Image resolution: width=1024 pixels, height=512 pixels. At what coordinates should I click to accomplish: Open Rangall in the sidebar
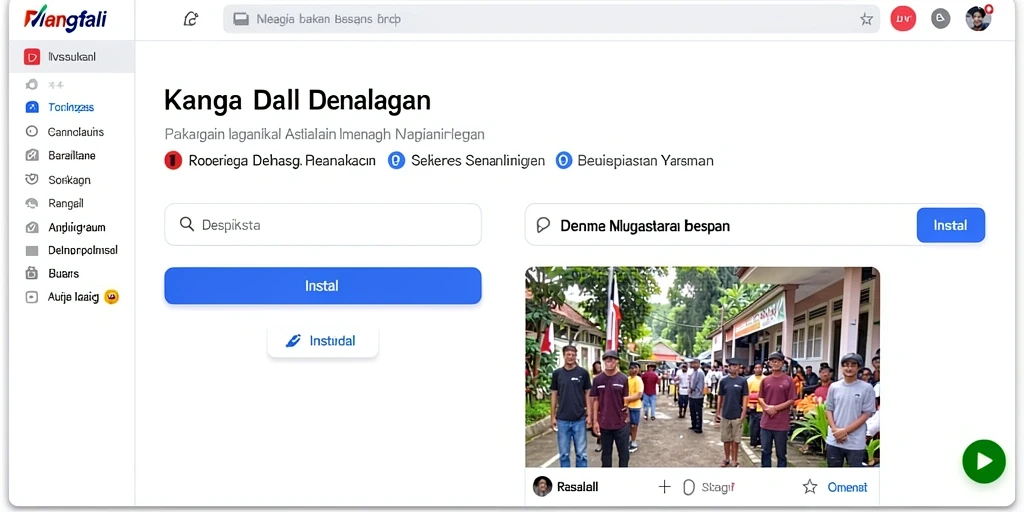[x=66, y=203]
